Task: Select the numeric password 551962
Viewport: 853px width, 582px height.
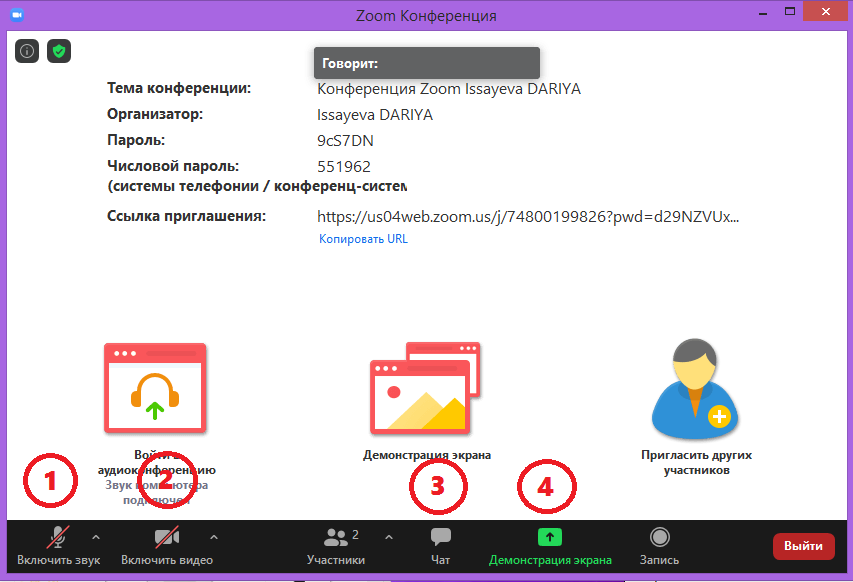Action: click(x=344, y=166)
